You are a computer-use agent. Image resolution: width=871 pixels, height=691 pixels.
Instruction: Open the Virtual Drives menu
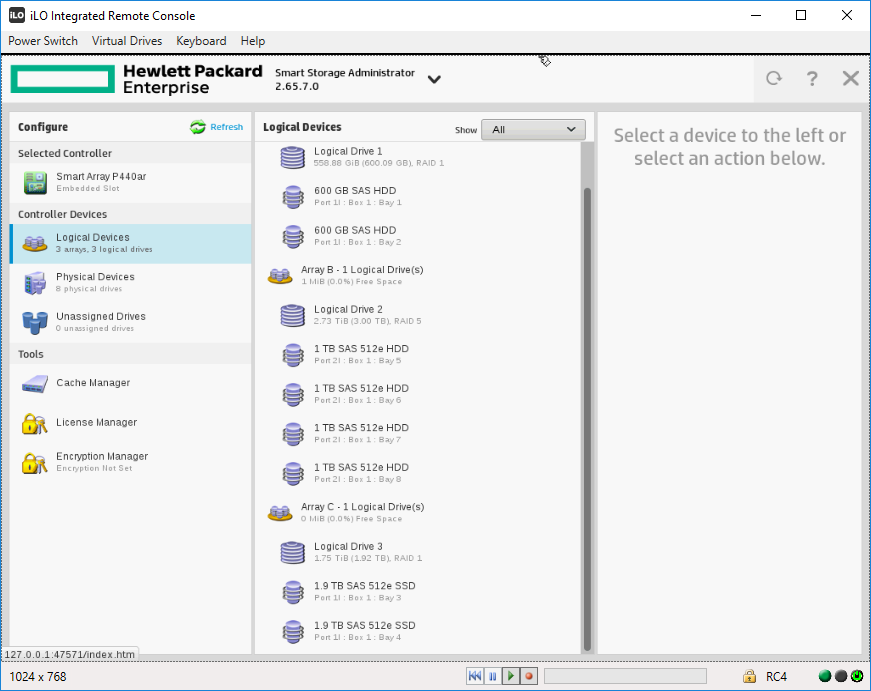click(127, 41)
